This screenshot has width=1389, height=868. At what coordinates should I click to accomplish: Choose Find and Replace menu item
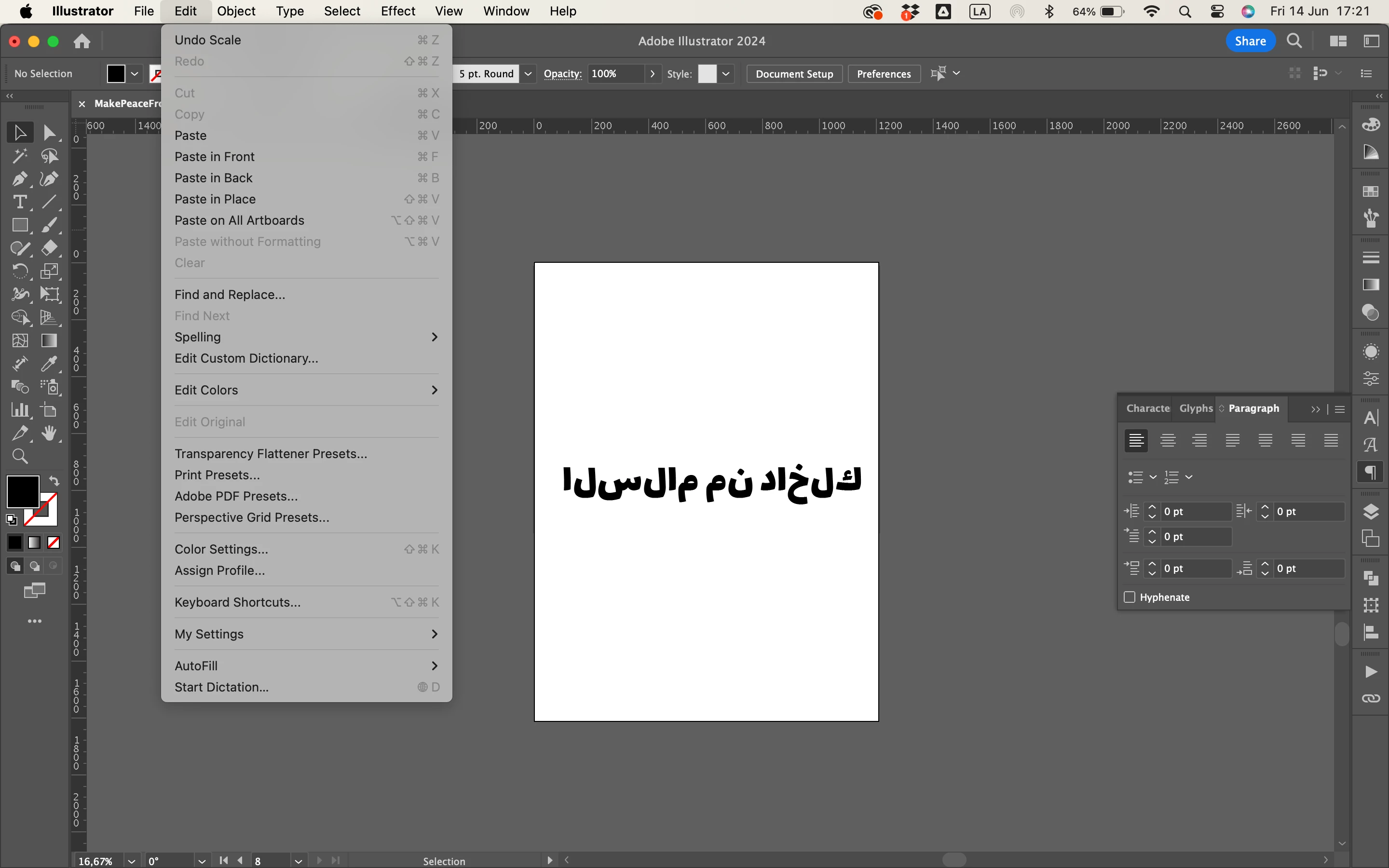tap(230, 295)
